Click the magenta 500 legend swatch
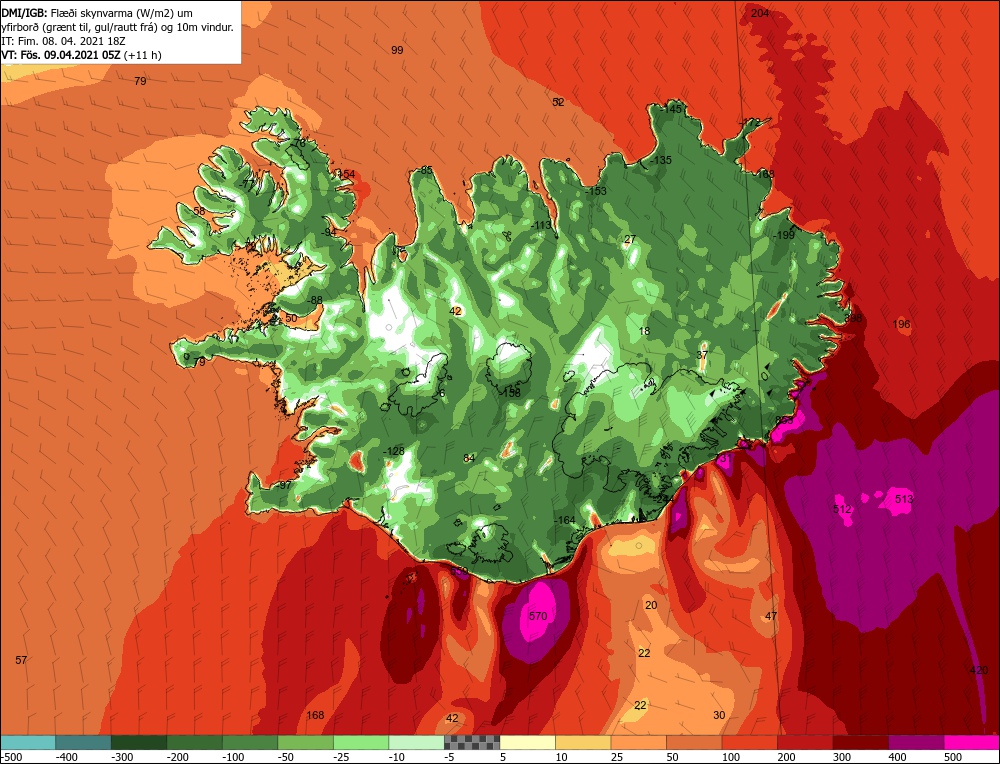The width and height of the screenshot is (1000, 764). click(x=971, y=742)
